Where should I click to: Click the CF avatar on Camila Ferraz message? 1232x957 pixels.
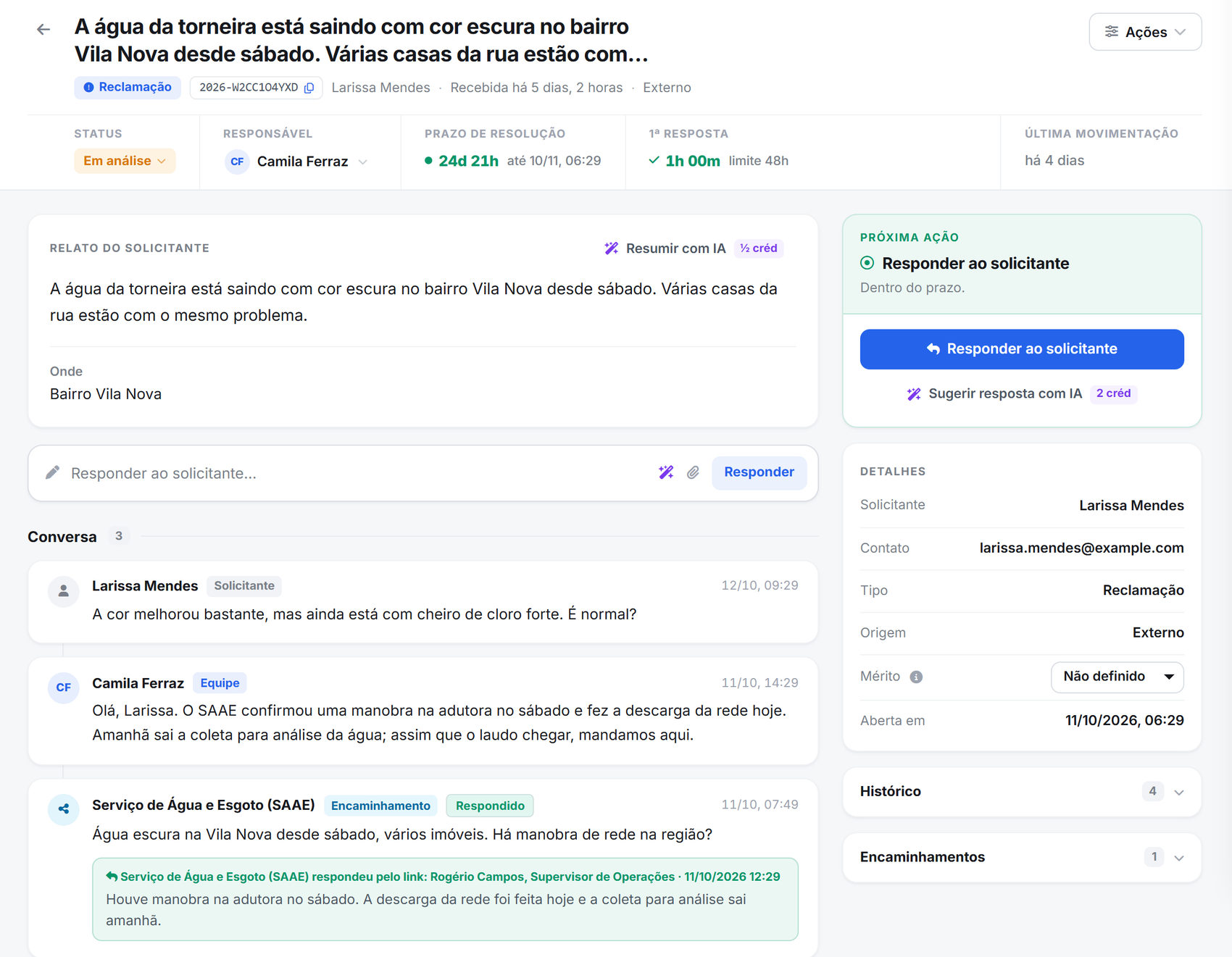pos(64,688)
